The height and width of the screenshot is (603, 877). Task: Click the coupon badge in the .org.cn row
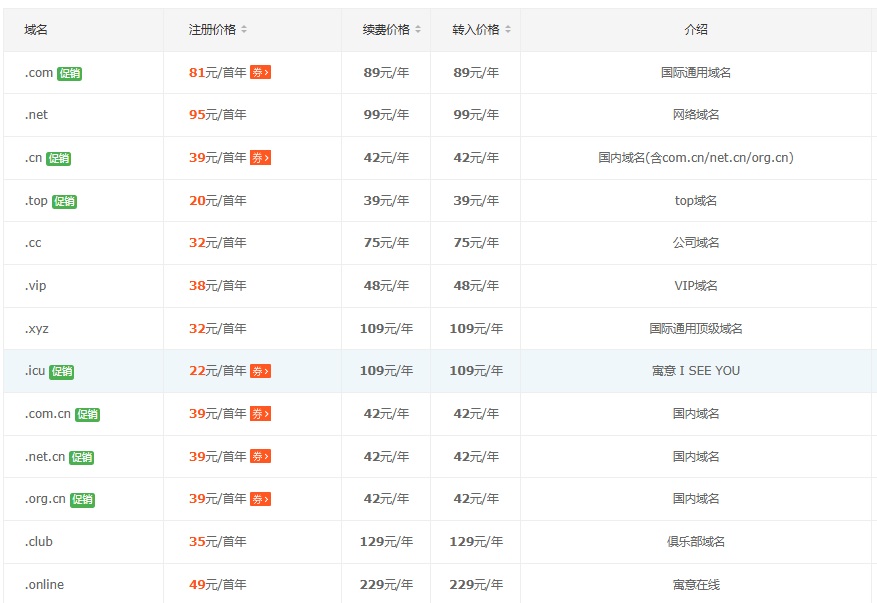[260, 499]
